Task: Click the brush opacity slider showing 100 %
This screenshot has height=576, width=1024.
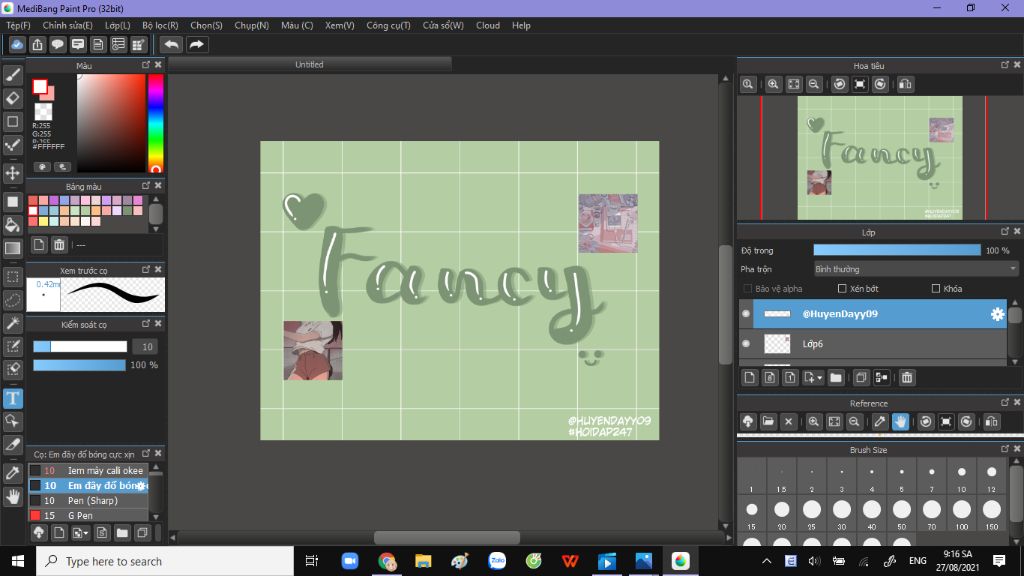Action: pyautogui.click(x=79, y=365)
